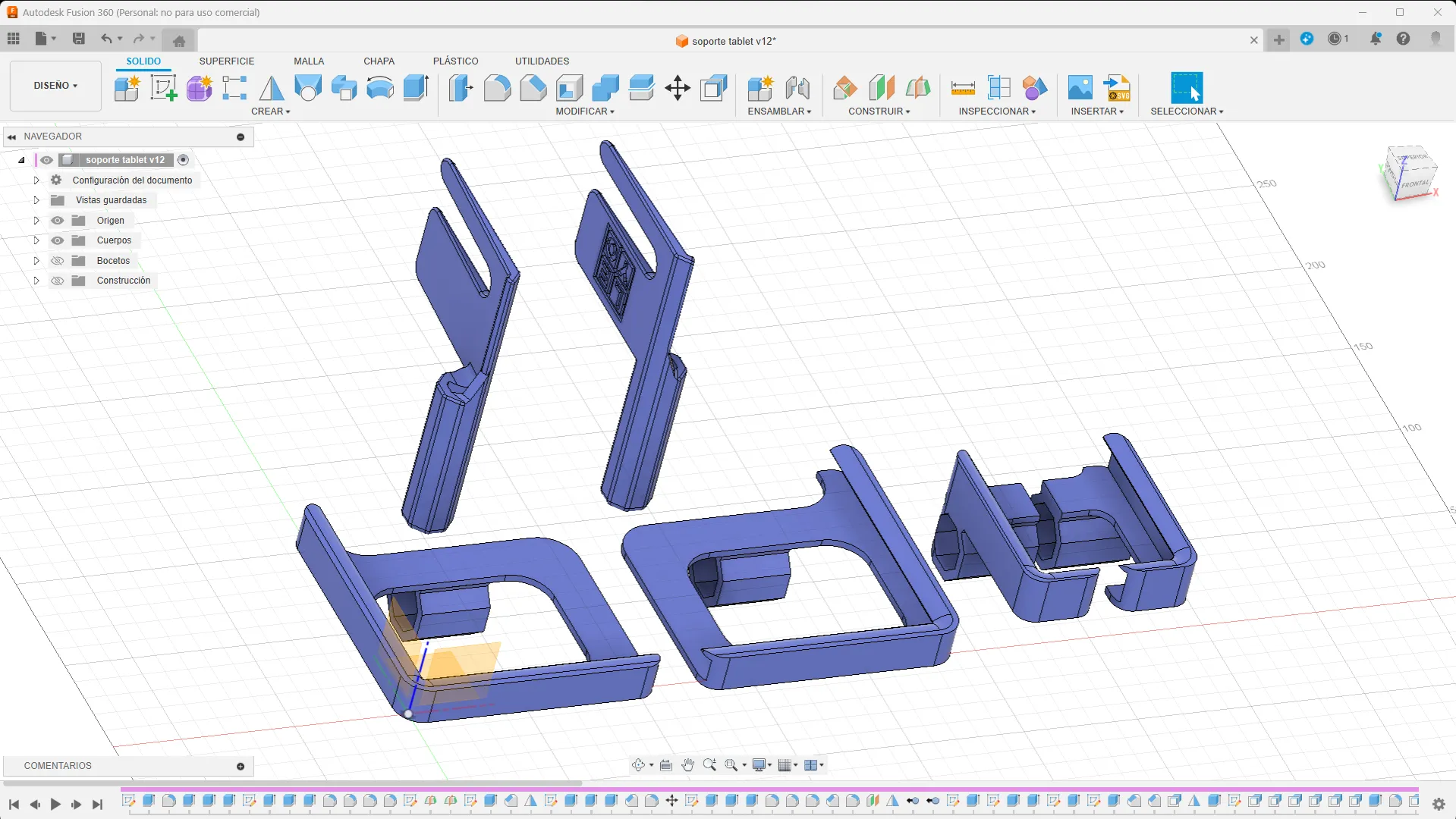Switch to the CHAPA tab

(379, 61)
